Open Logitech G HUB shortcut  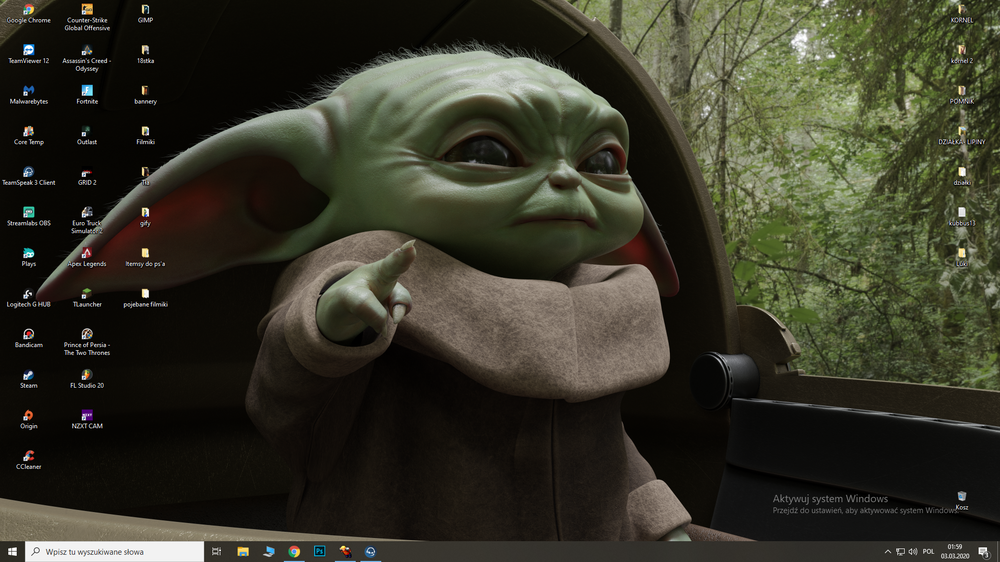(x=29, y=299)
